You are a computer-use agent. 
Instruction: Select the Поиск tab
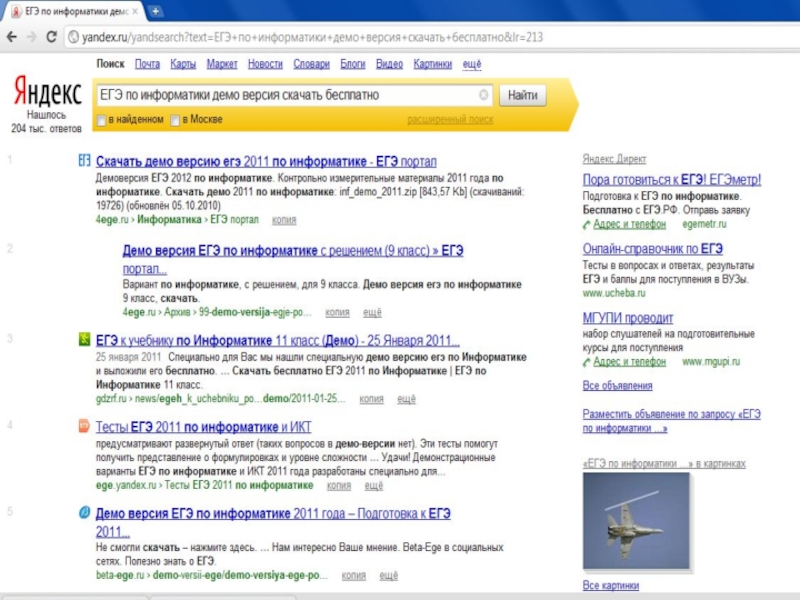coord(110,64)
